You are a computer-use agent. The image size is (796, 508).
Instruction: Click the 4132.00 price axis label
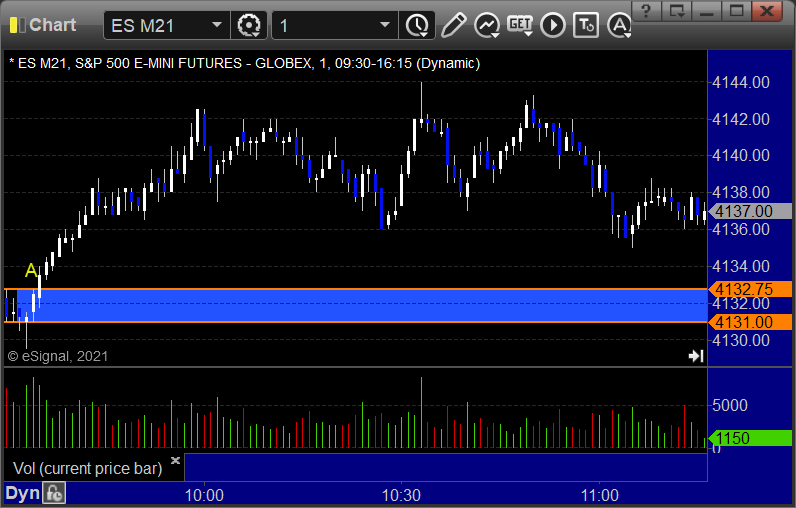point(741,304)
